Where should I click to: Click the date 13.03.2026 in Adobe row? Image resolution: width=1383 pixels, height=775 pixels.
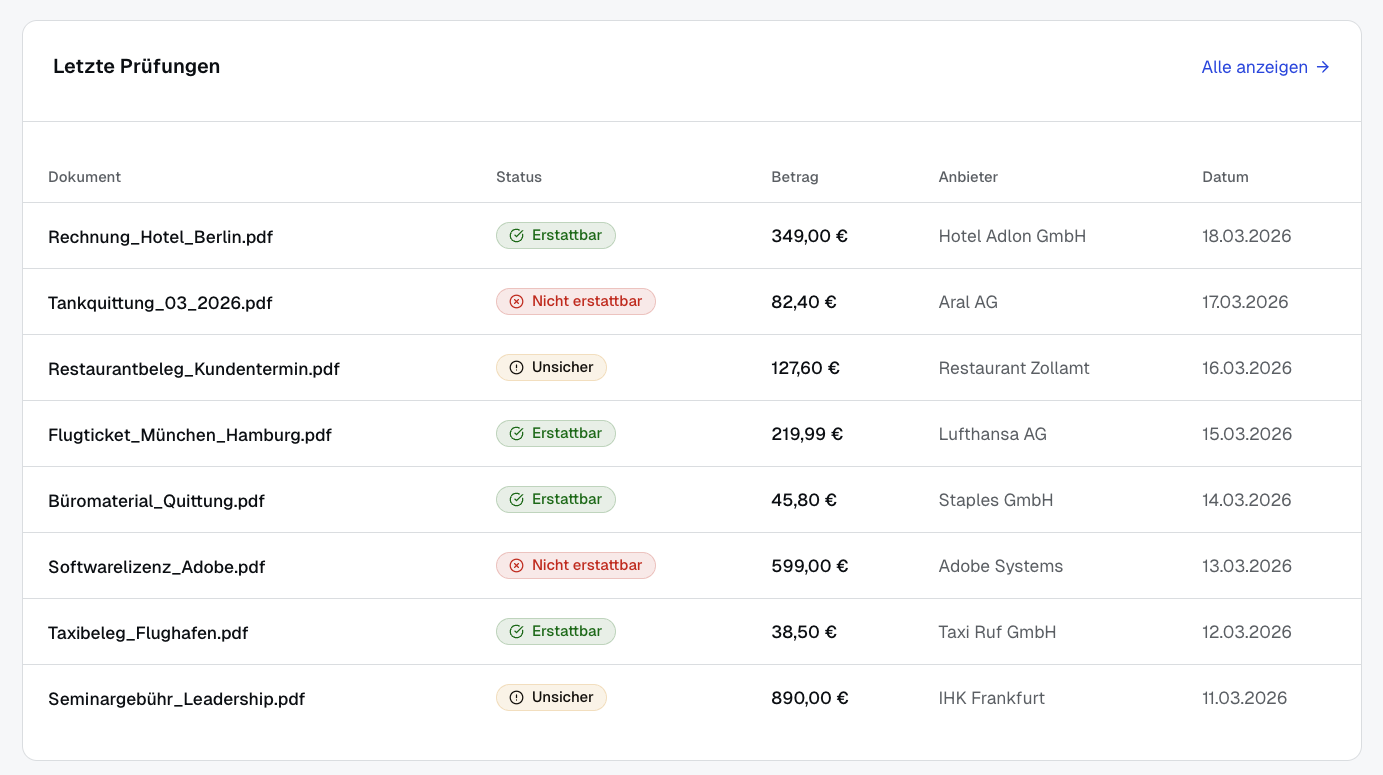pyautogui.click(x=1246, y=566)
